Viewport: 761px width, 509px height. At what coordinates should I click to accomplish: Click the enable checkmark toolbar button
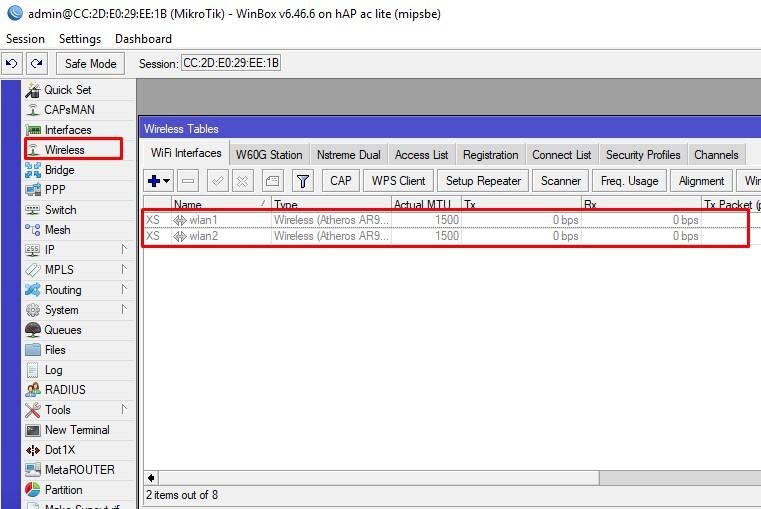coord(217,181)
